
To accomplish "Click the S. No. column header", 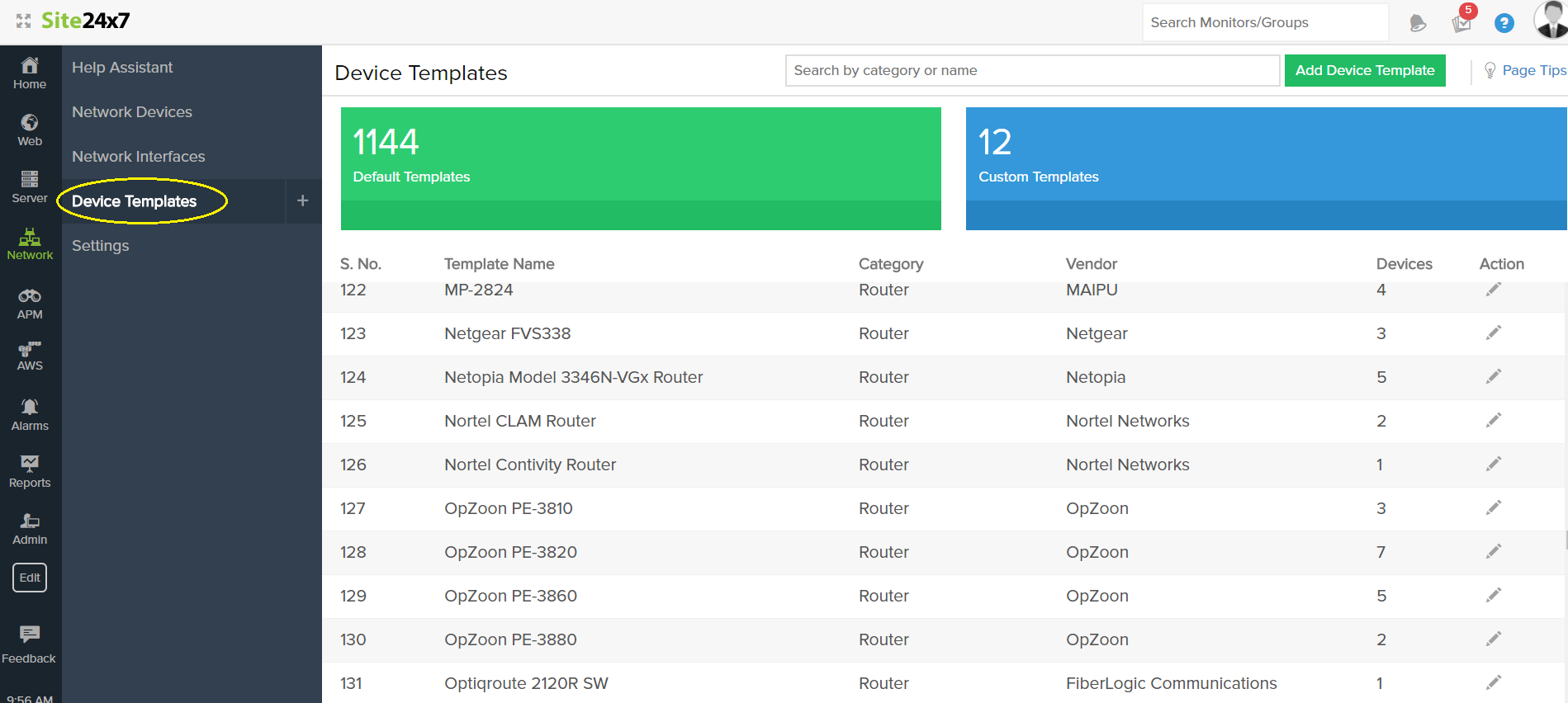I will 361,264.
